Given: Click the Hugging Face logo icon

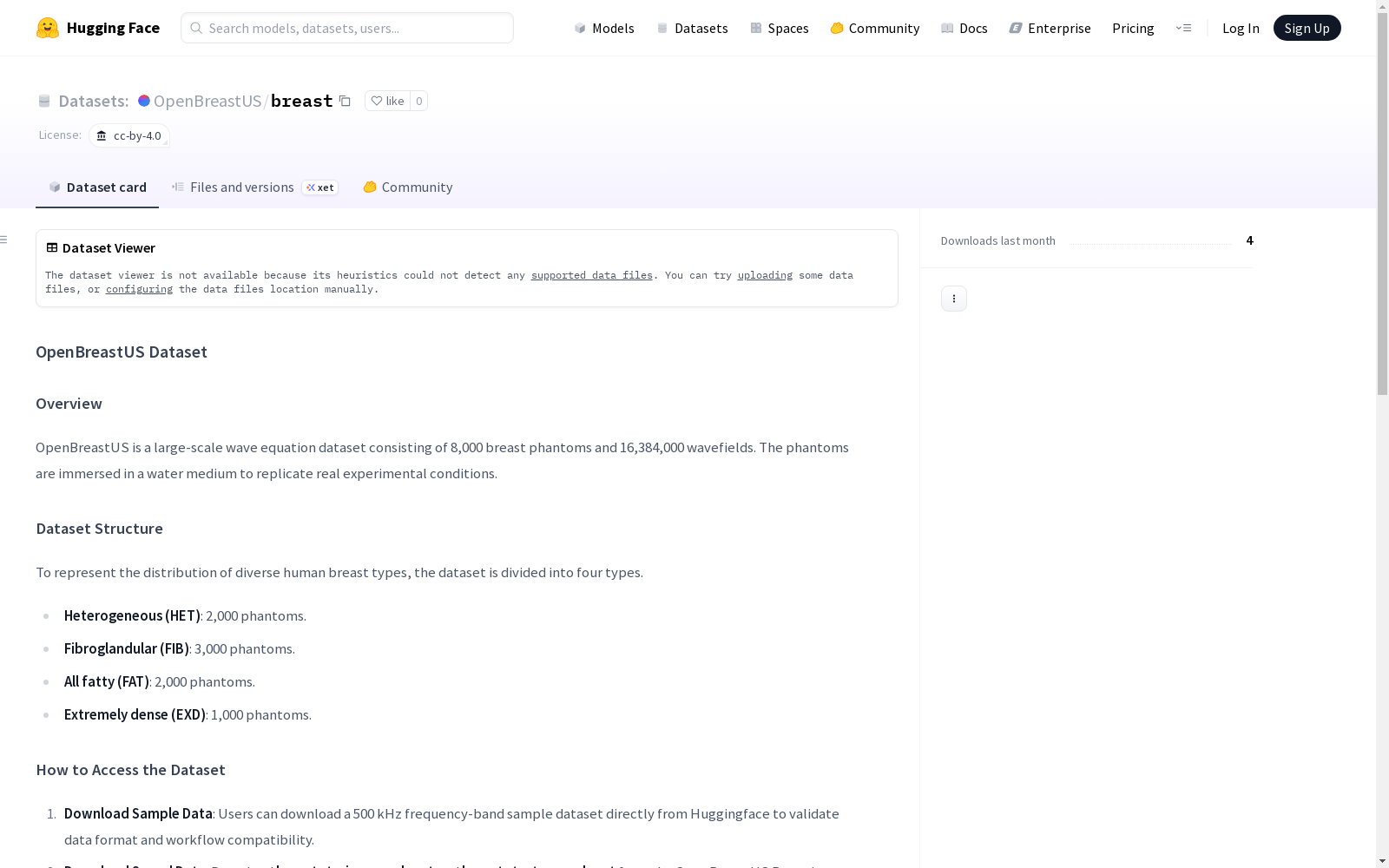Looking at the screenshot, I should [x=48, y=28].
